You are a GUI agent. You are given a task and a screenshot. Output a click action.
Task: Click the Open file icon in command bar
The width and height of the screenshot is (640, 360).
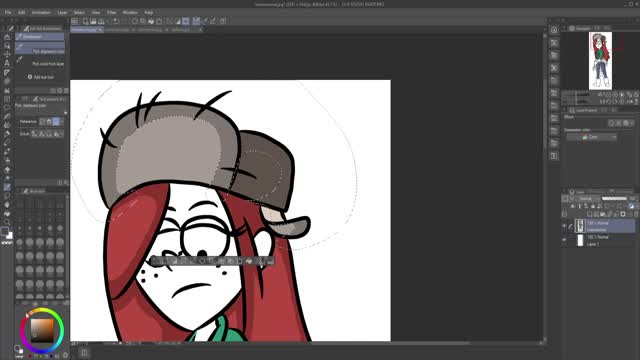click(x=93, y=21)
